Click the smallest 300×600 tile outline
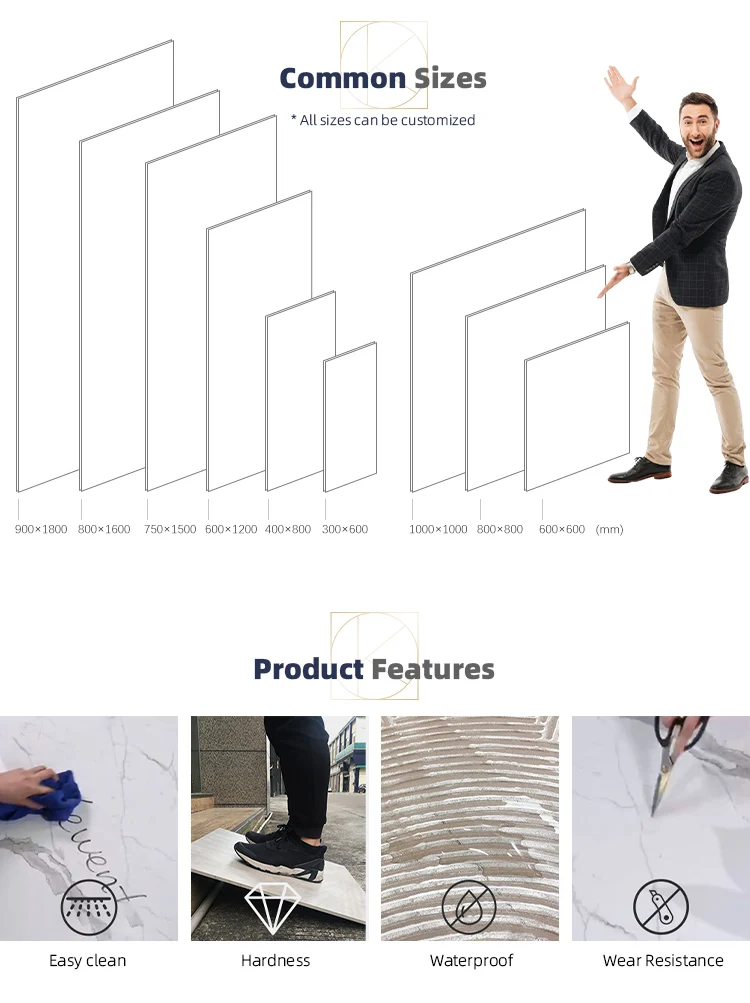Image resolution: width=750 pixels, height=1003 pixels. (350, 417)
